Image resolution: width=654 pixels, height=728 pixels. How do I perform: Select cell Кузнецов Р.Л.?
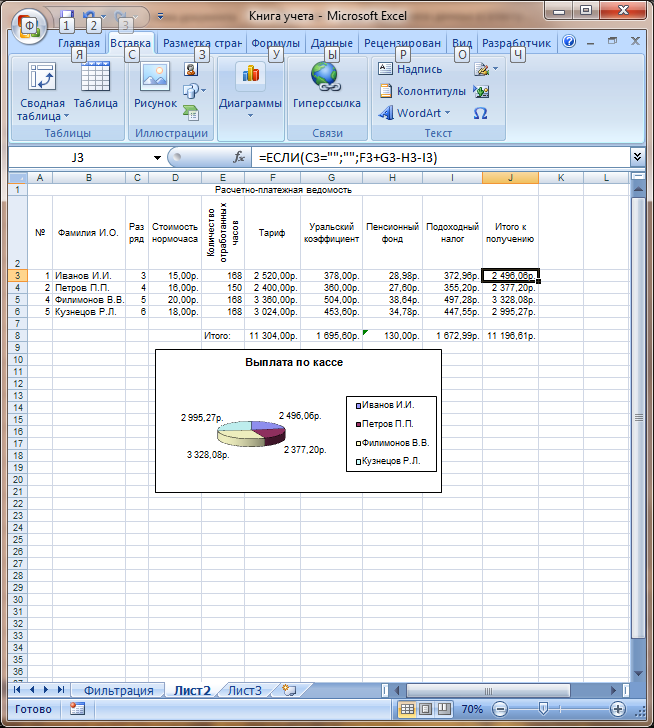(x=89, y=312)
